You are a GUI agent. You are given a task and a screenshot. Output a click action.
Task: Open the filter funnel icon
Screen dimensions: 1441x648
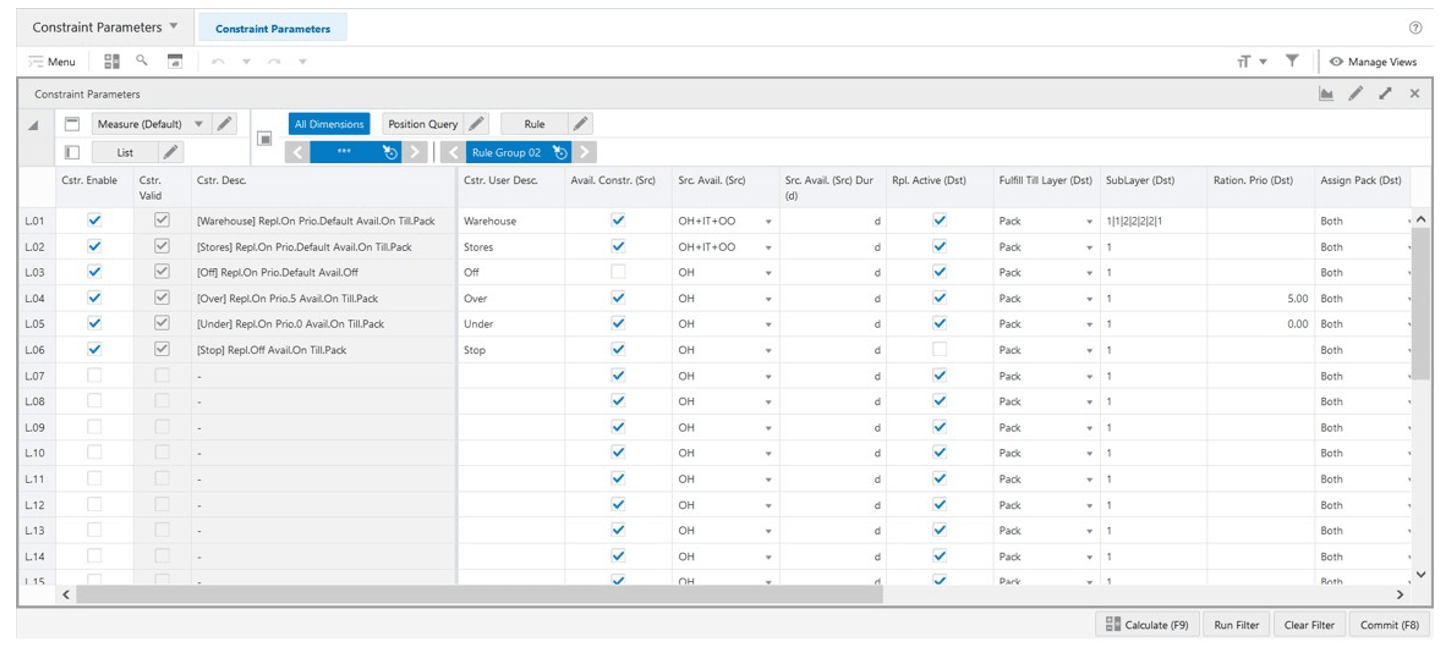[1292, 61]
